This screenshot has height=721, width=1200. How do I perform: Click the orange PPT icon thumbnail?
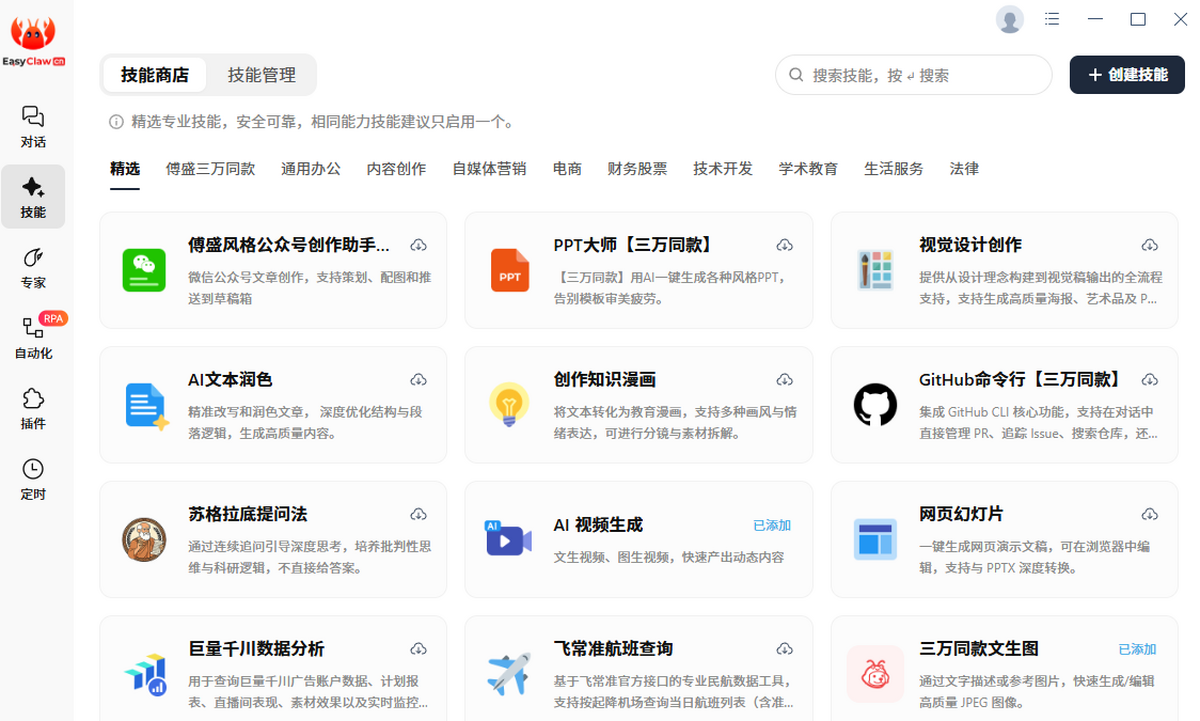click(x=510, y=270)
